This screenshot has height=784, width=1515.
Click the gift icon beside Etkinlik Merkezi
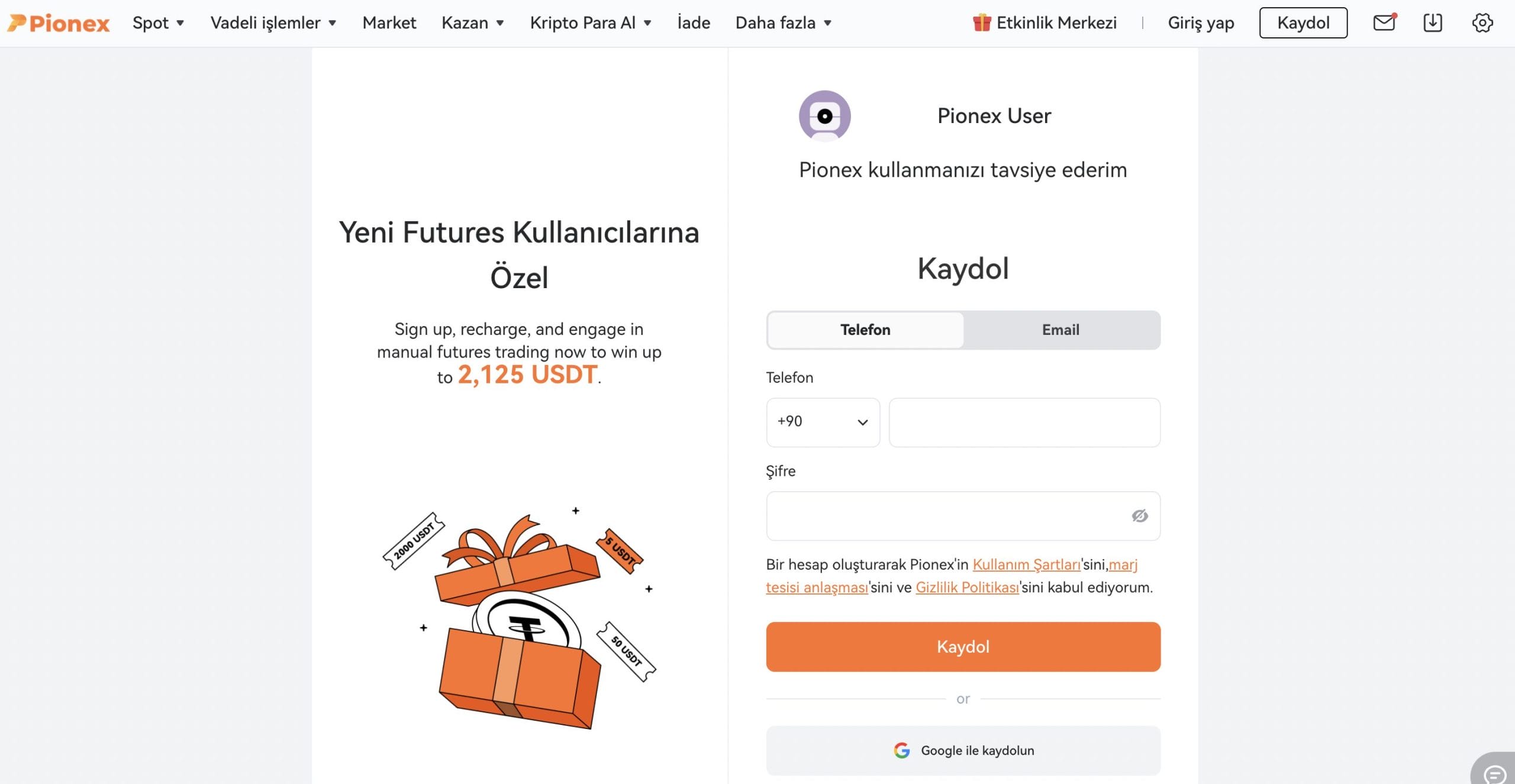(x=981, y=23)
